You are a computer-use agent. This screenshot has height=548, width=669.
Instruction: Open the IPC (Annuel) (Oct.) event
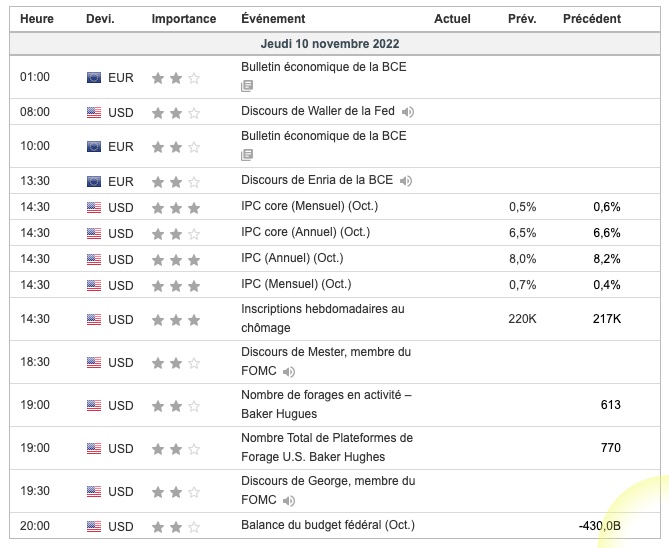tap(297, 258)
